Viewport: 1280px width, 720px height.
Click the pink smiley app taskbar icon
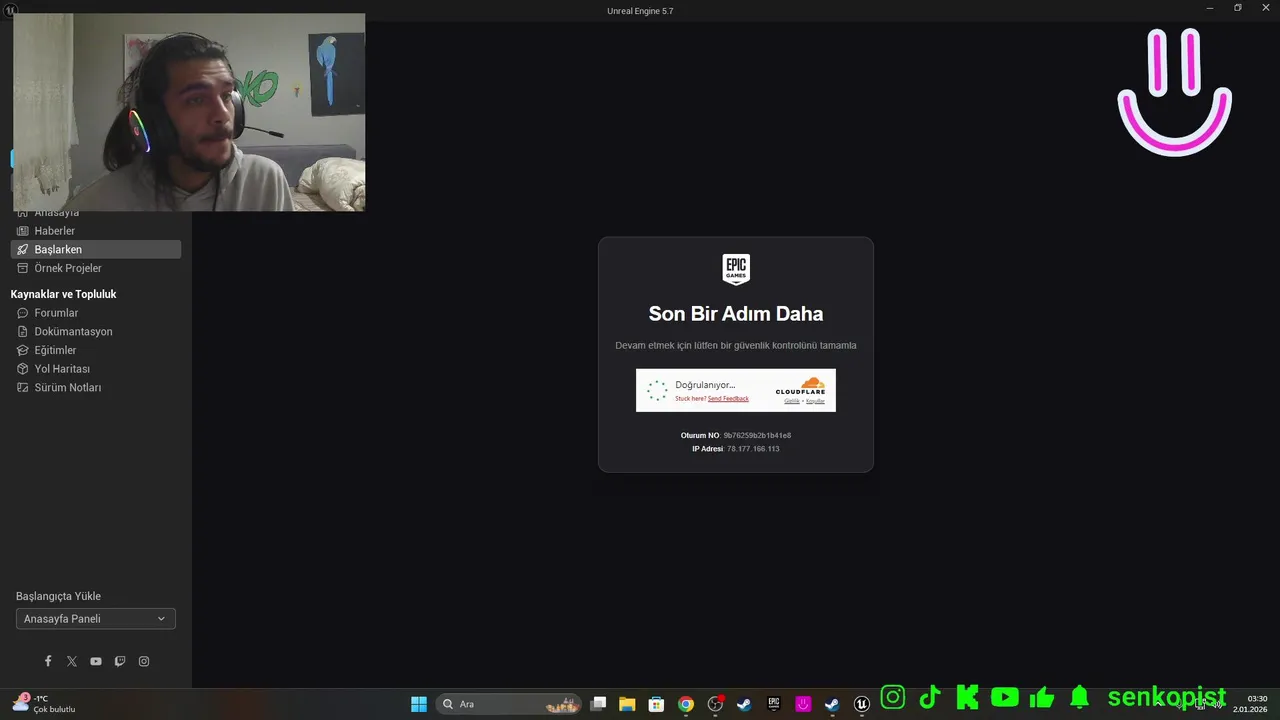(x=803, y=704)
